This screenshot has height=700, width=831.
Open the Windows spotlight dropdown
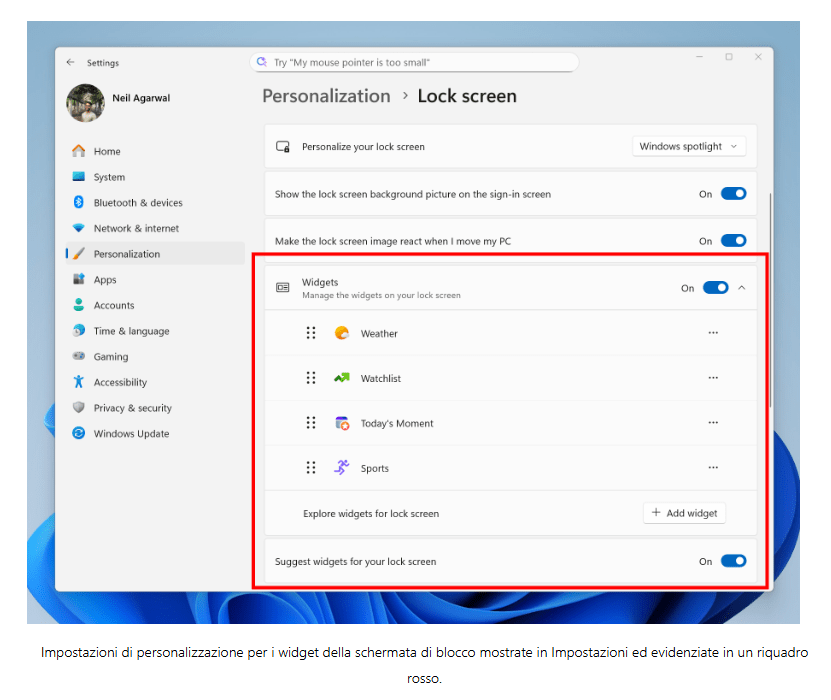tap(690, 146)
